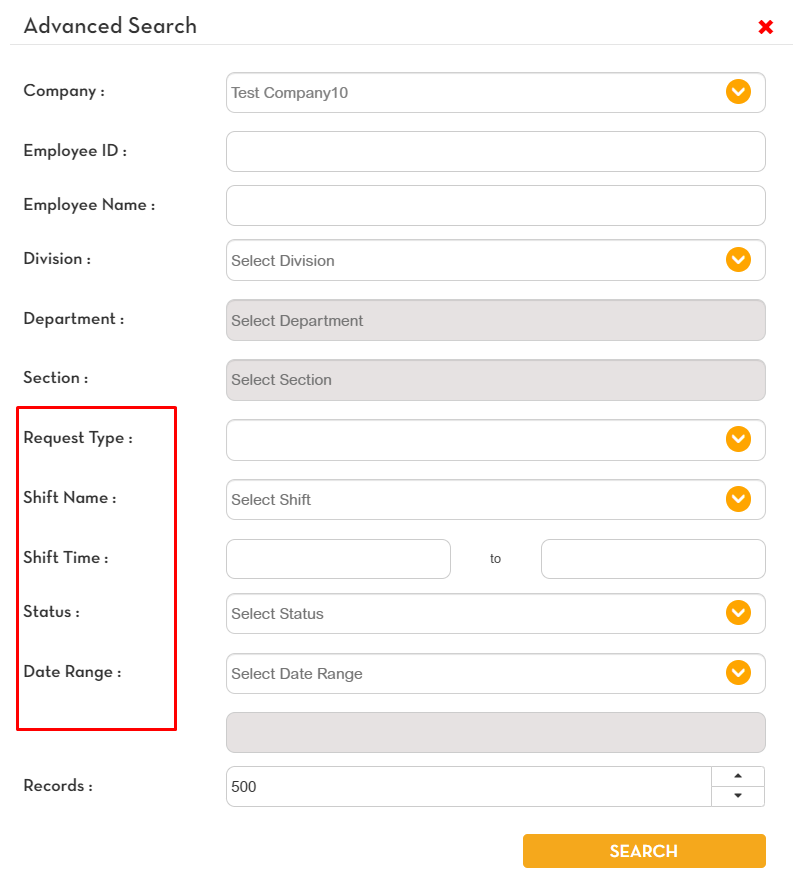Open the Select Division combo box
Screen dimensions: 801x890
(x=496, y=260)
